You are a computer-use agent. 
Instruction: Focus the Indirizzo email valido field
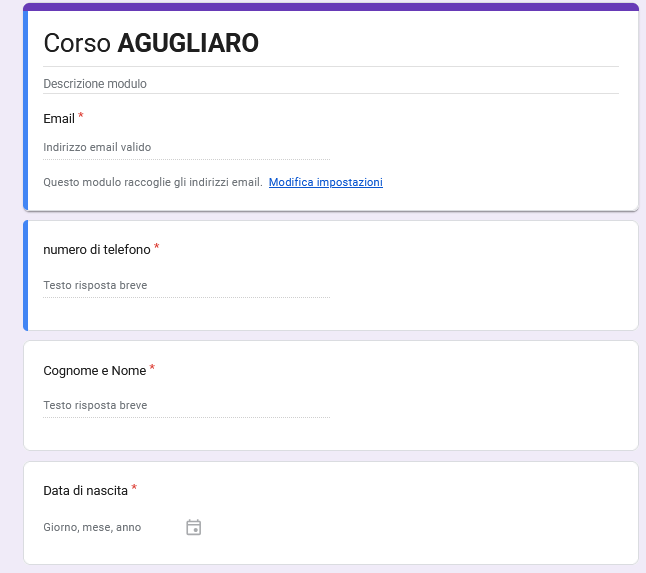pyautogui.click(x=186, y=147)
